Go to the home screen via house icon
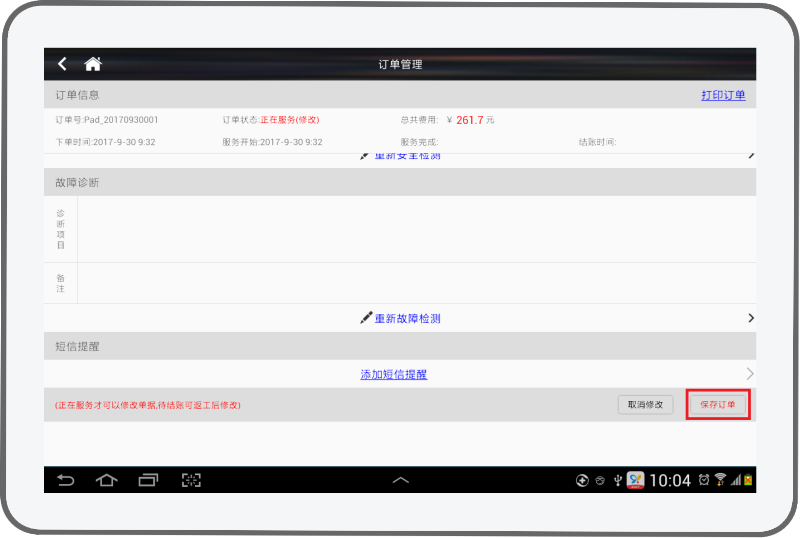Viewport: 800px width, 538px height. coord(93,64)
